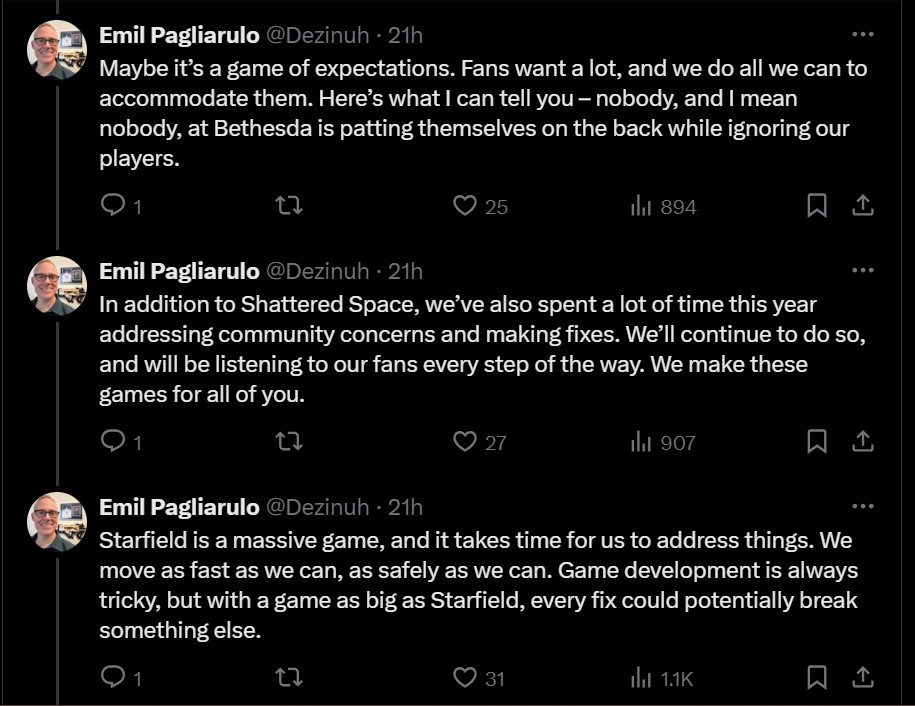Open more options on first tweet
This screenshot has width=915, height=706.
coord(862,34)
